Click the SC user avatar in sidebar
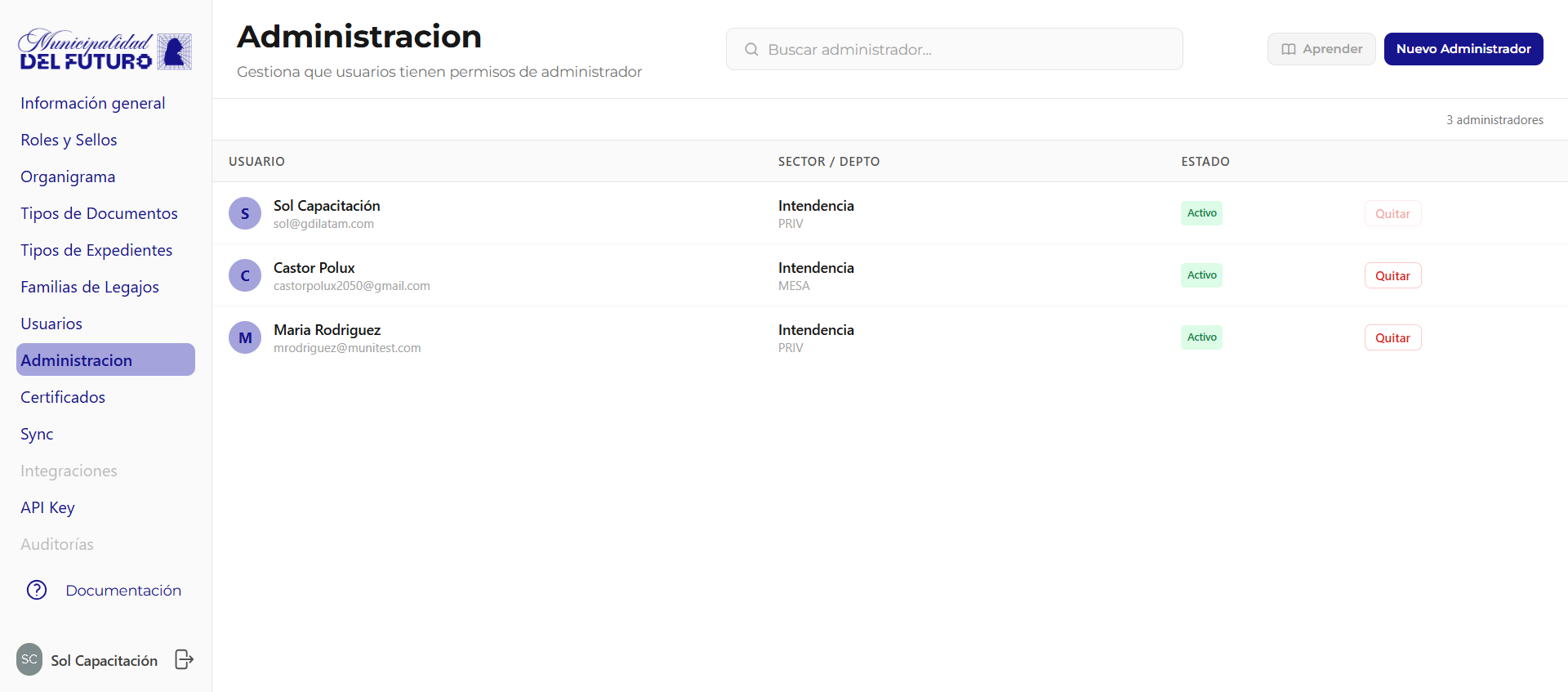This screenshot has width=1568, height=692. [29, 659]
